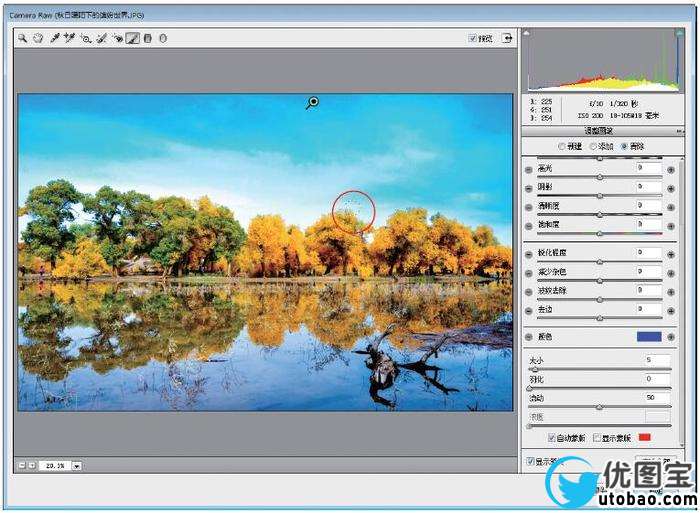This screenshot has height=513, width=700.
Task: Open the red mask overlay color swatch
Action: (644, 437)
